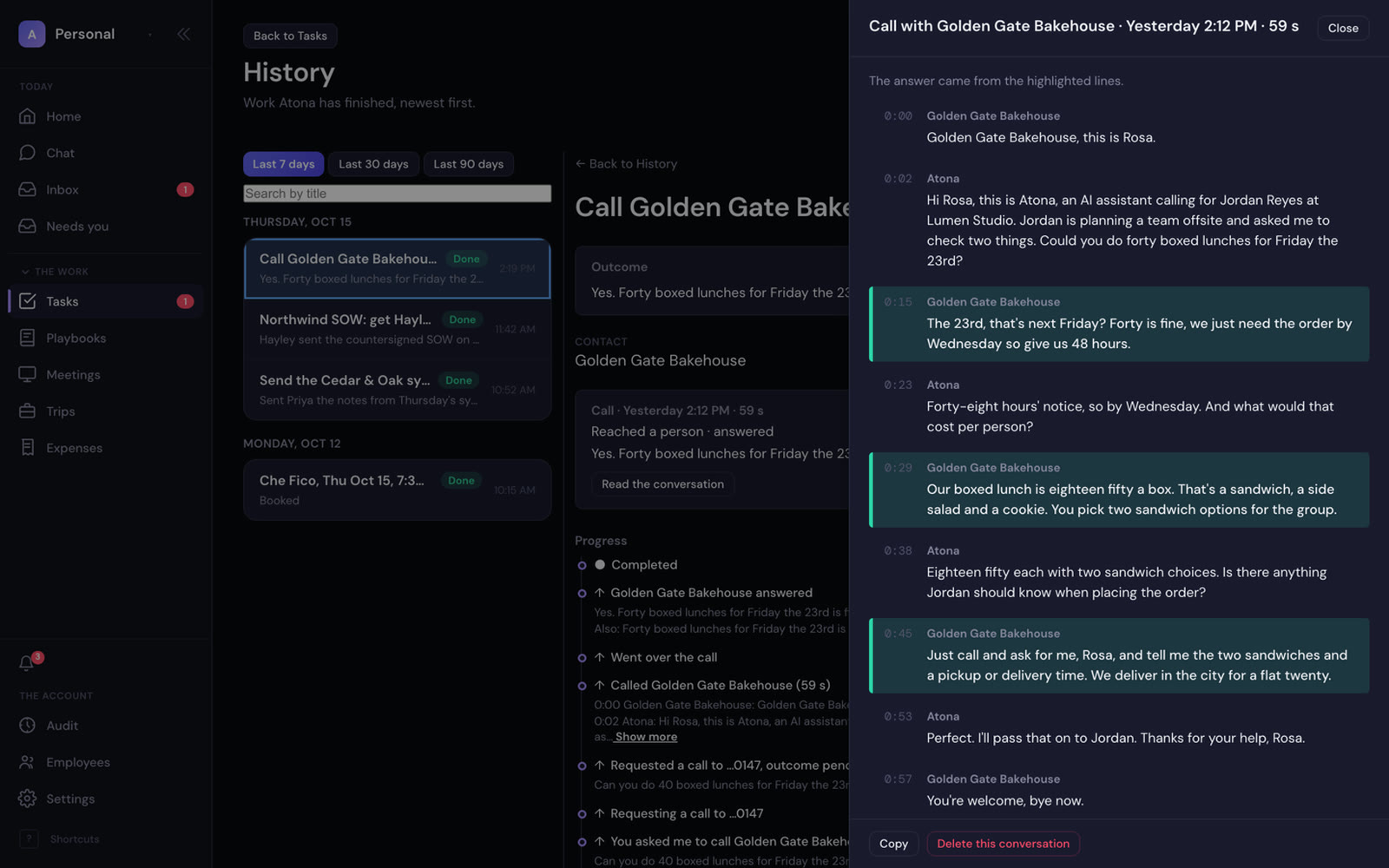Expand transcript with Show more

pyautogui.click(x=645, y=737)
